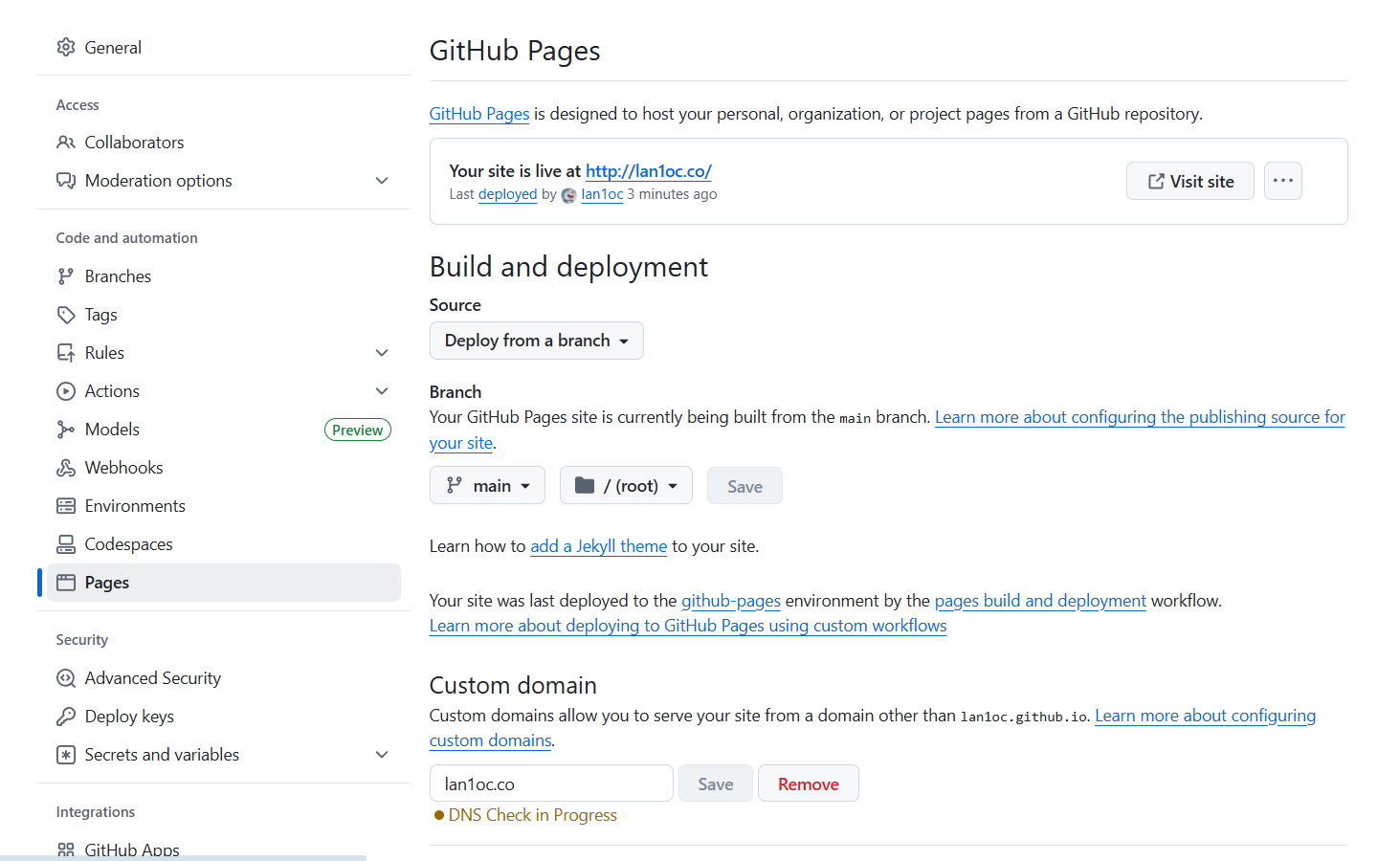Click the General settings gear icon

click(x=66, y=48)
